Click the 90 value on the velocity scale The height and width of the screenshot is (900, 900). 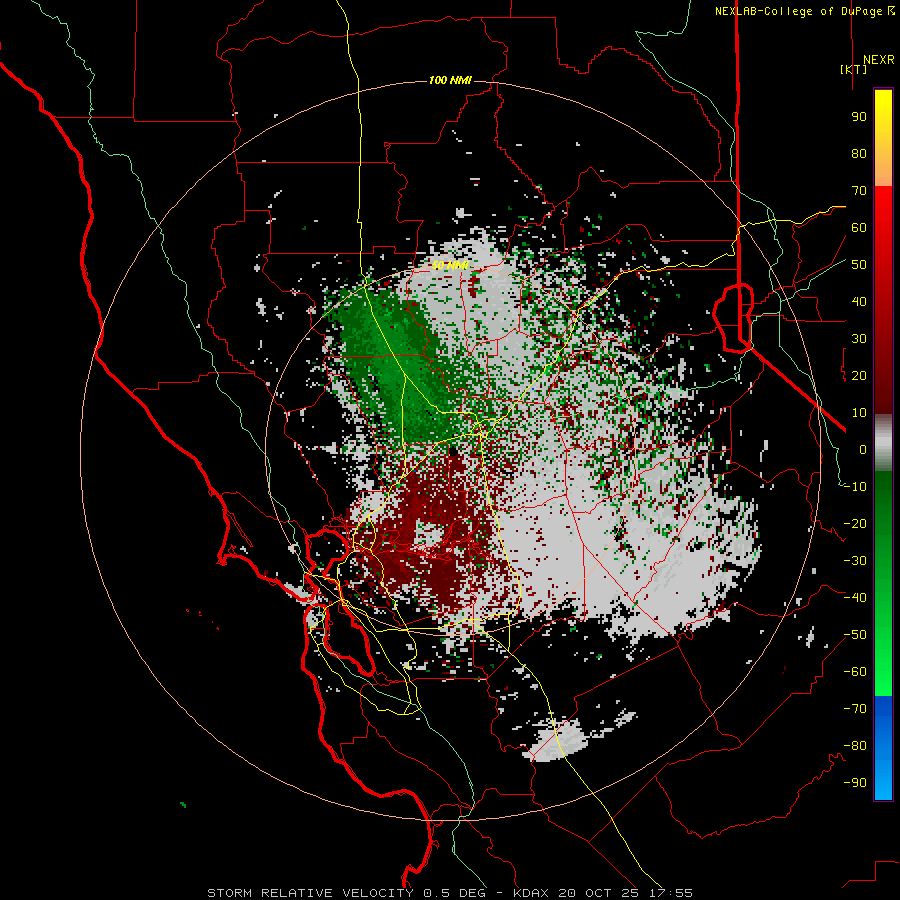pyautogui.click(x=859, y=117)
